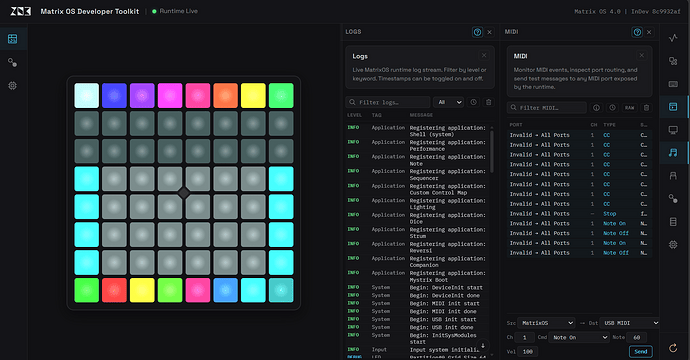Toggle RAW view in MIDI panel
Image resolution: width=690 pixels, height=360 pixels.
click(x=629, y=107)
